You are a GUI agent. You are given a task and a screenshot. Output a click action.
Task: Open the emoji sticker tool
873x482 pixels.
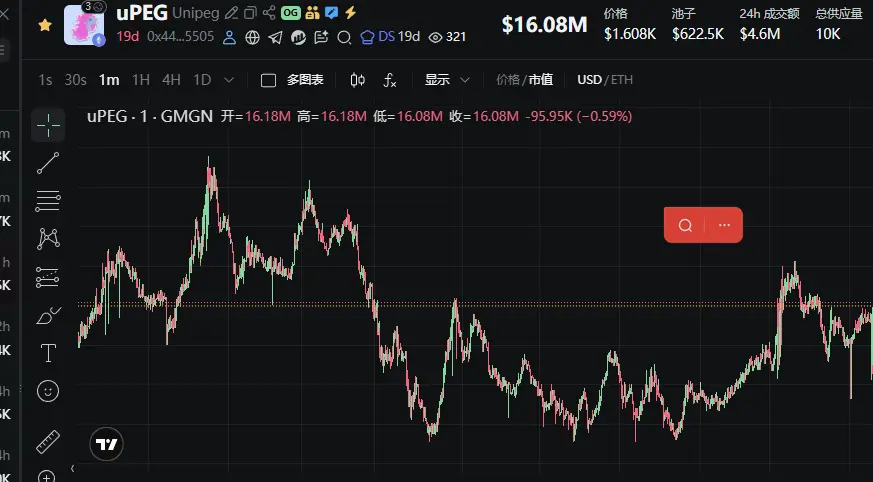coord(48,391)
